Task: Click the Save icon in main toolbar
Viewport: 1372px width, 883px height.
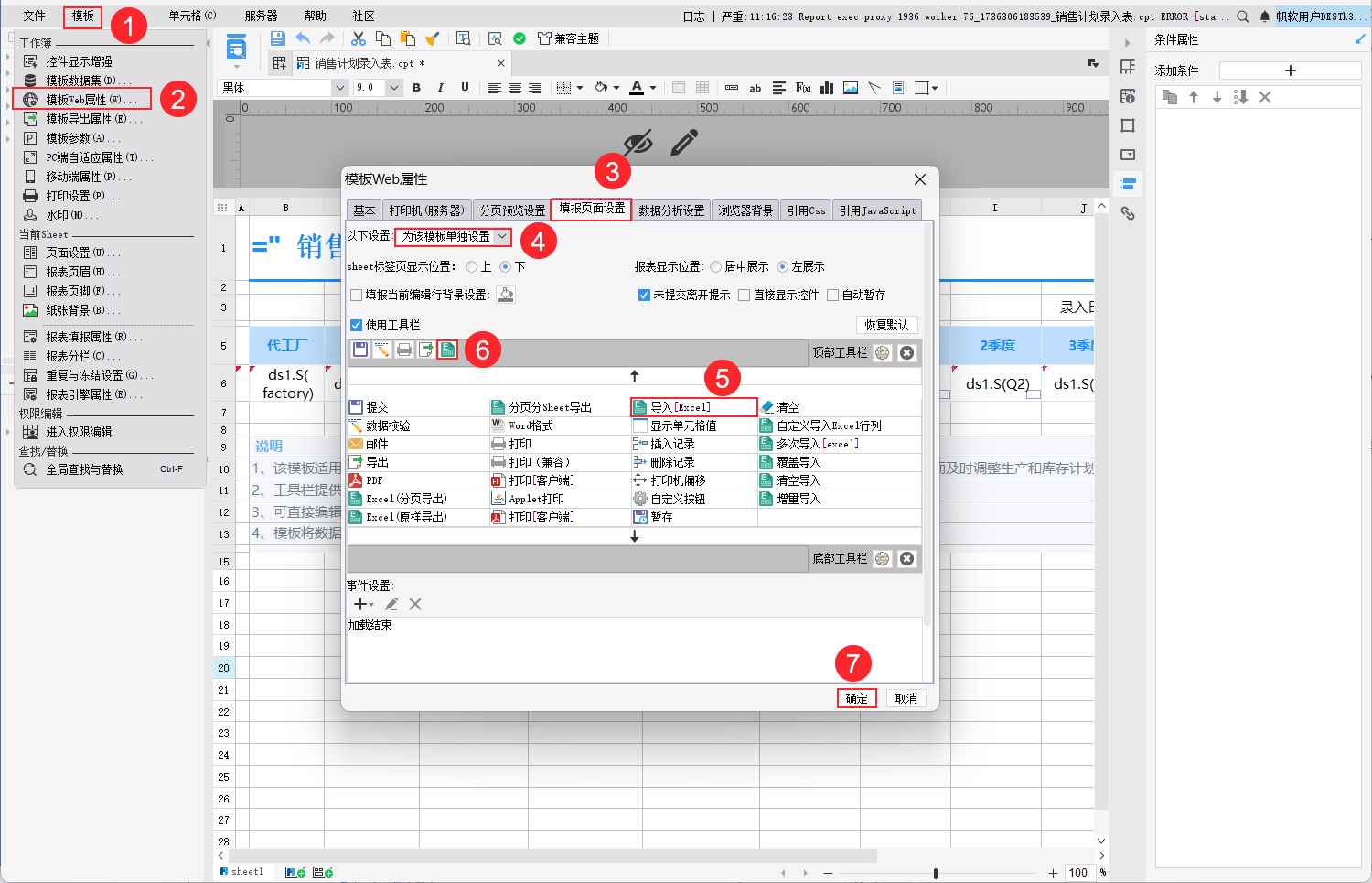Action: [278, 38]
